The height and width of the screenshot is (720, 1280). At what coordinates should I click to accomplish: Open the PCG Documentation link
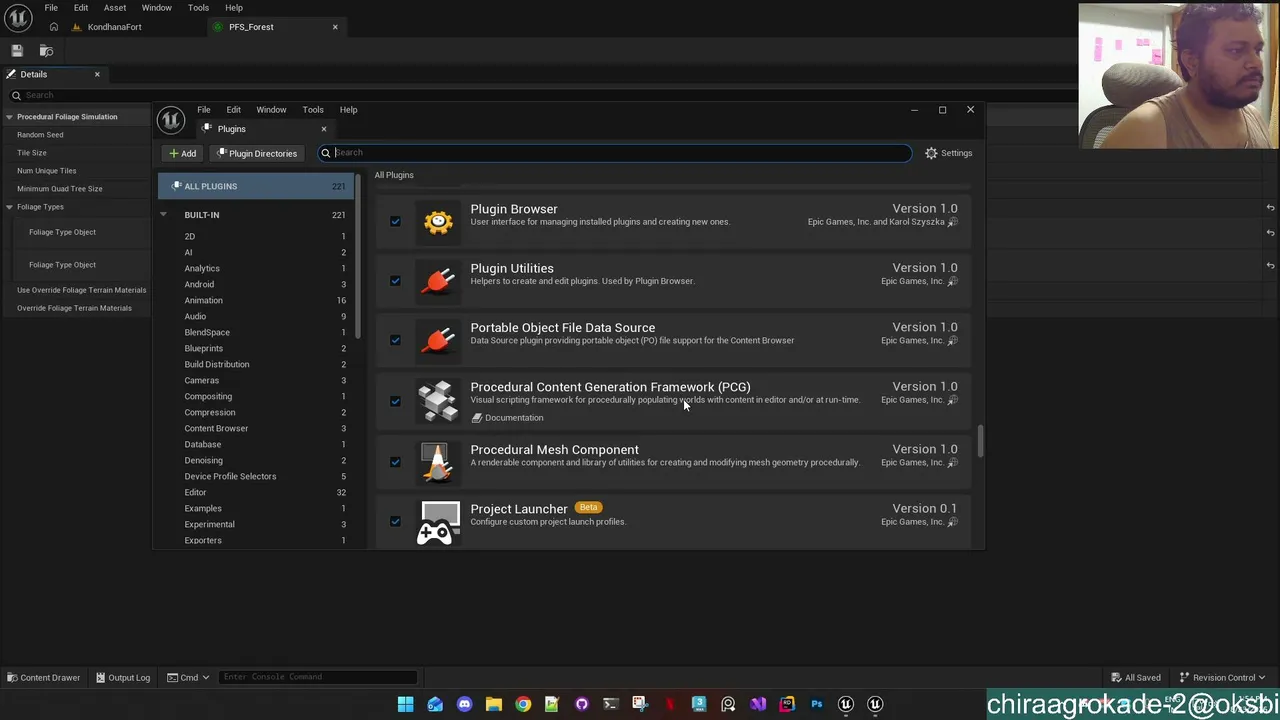pos(508,418)
